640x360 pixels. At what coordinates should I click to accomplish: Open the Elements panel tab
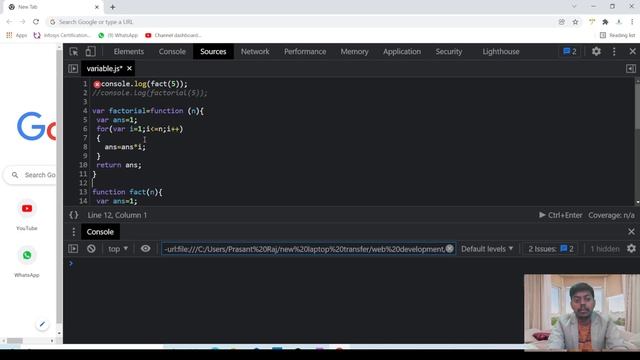129,51
